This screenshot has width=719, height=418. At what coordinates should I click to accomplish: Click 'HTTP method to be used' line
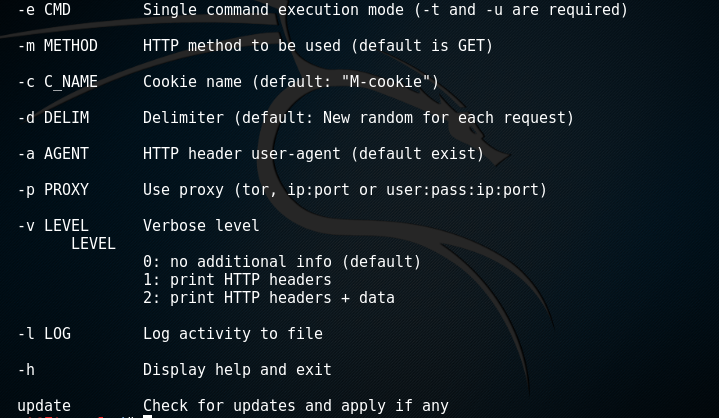(318, 46)
